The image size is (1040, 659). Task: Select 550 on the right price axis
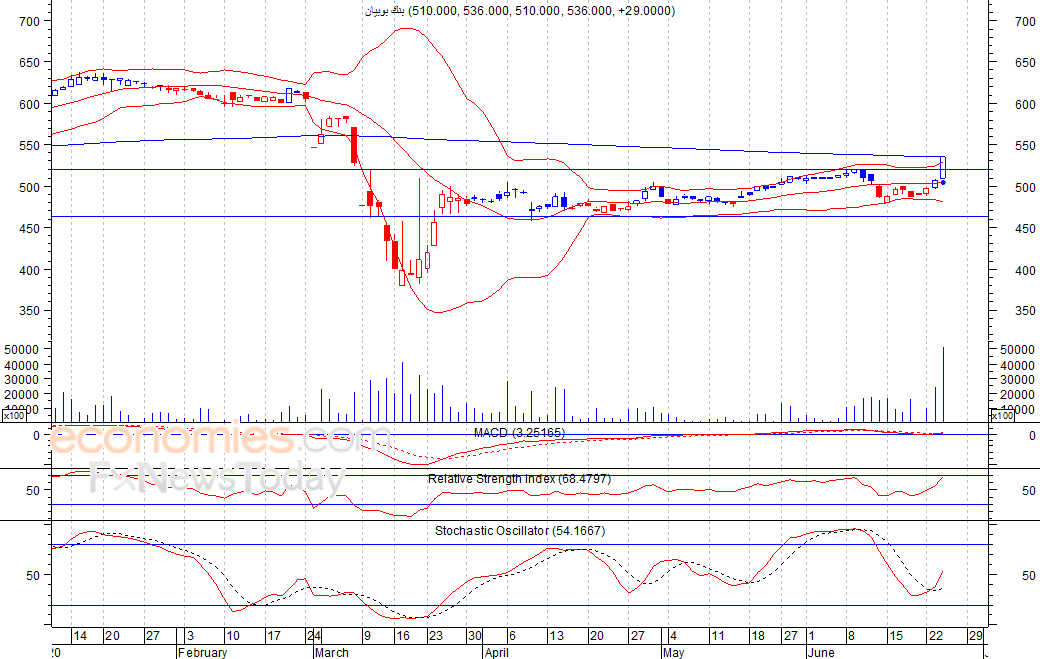(1025, 145)
